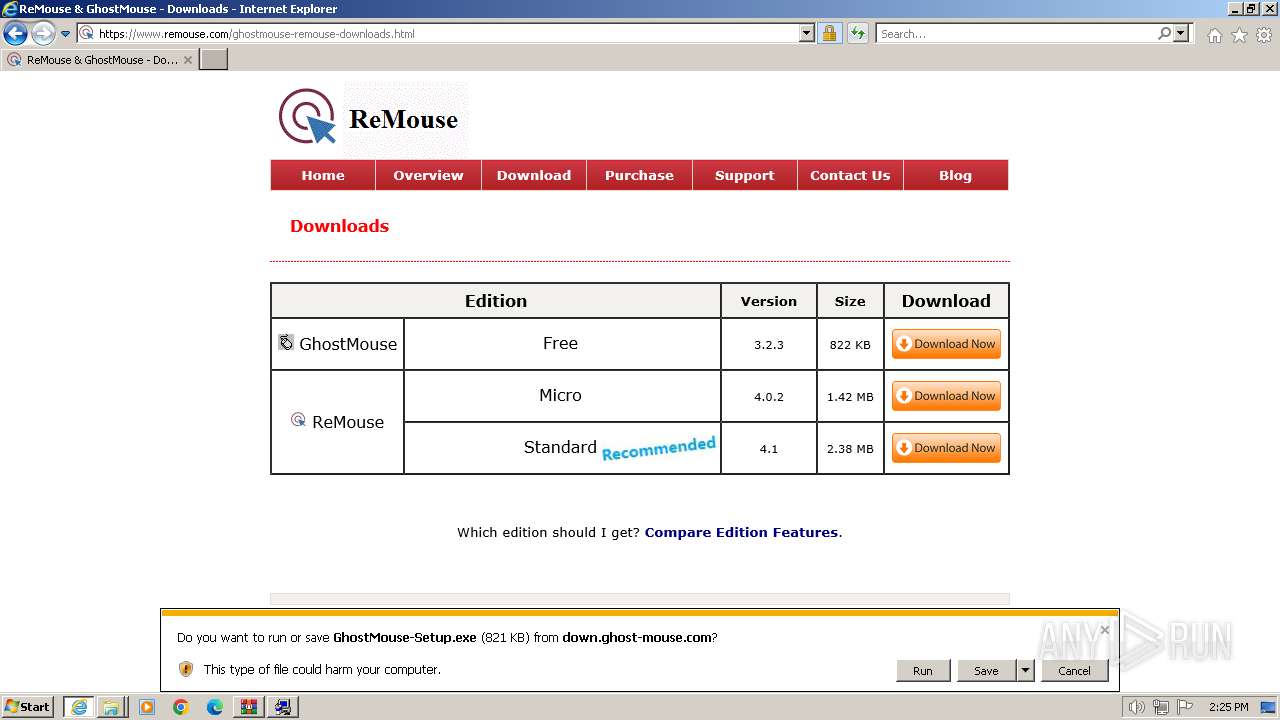The width and height of the screenshot is (1280, 720).
Task: Click the 2:25 PM clock
Action: tap(1229, 707)
